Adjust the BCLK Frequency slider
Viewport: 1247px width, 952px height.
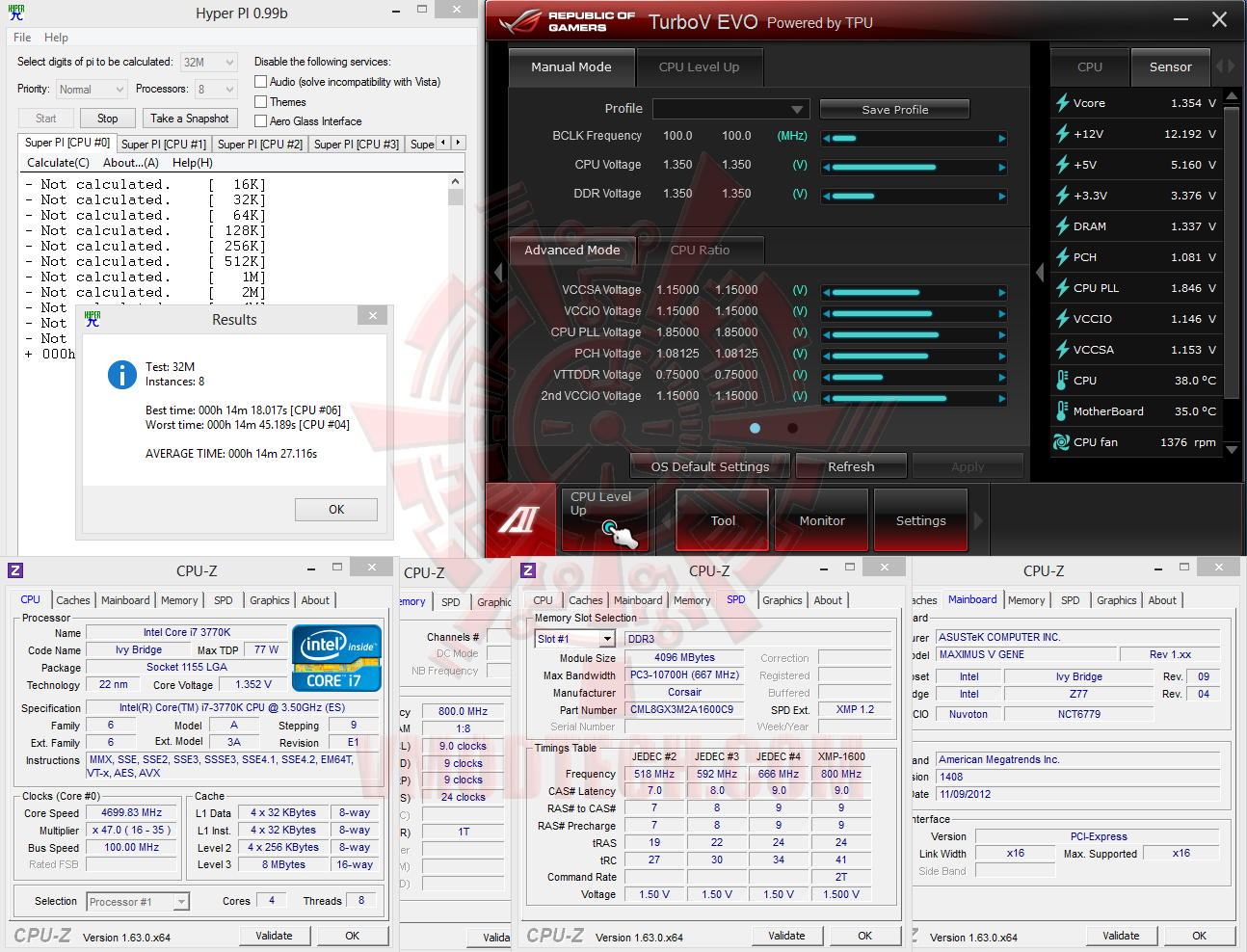(915, 139)
